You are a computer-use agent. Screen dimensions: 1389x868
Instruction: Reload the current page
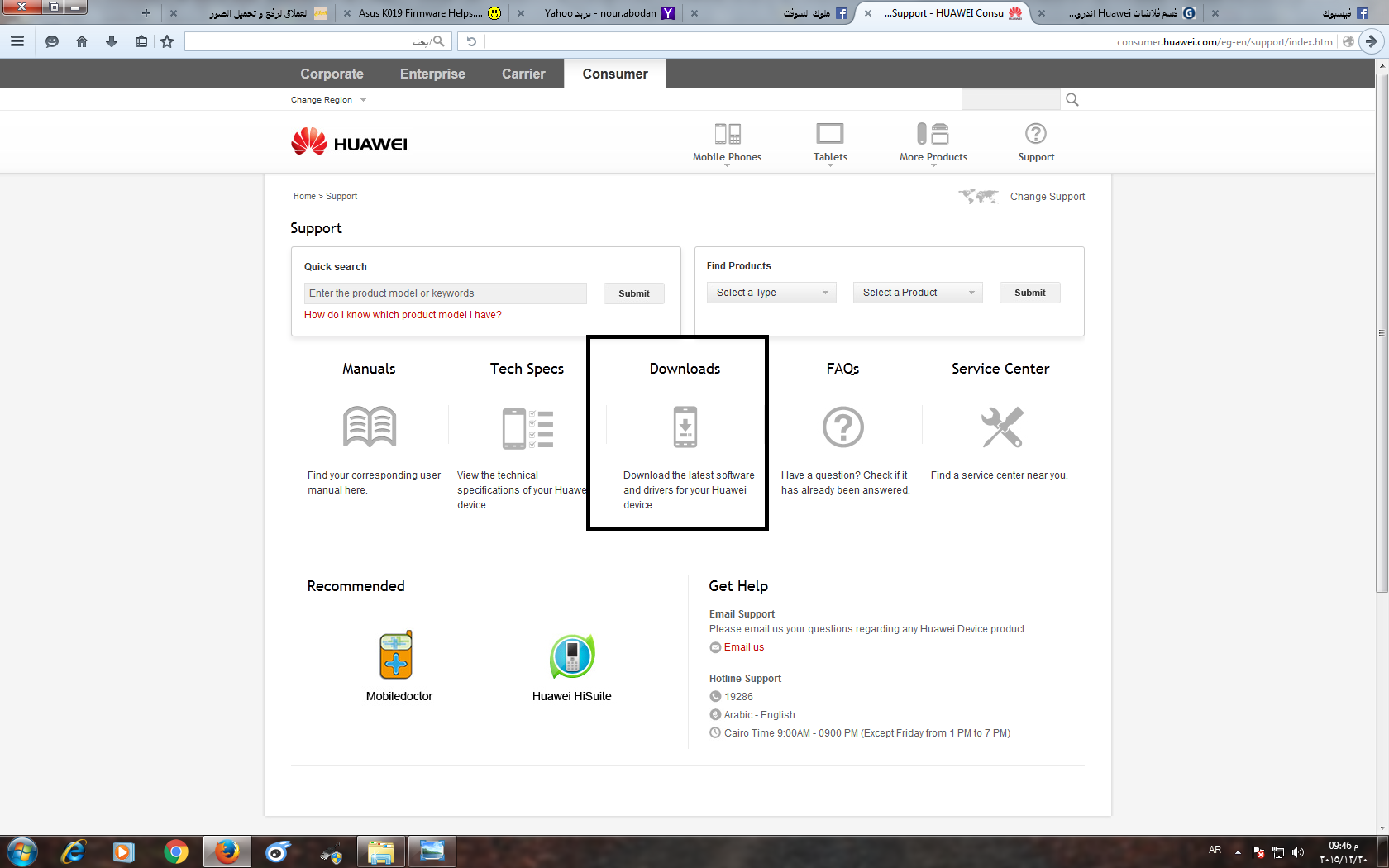click(471, 41)
